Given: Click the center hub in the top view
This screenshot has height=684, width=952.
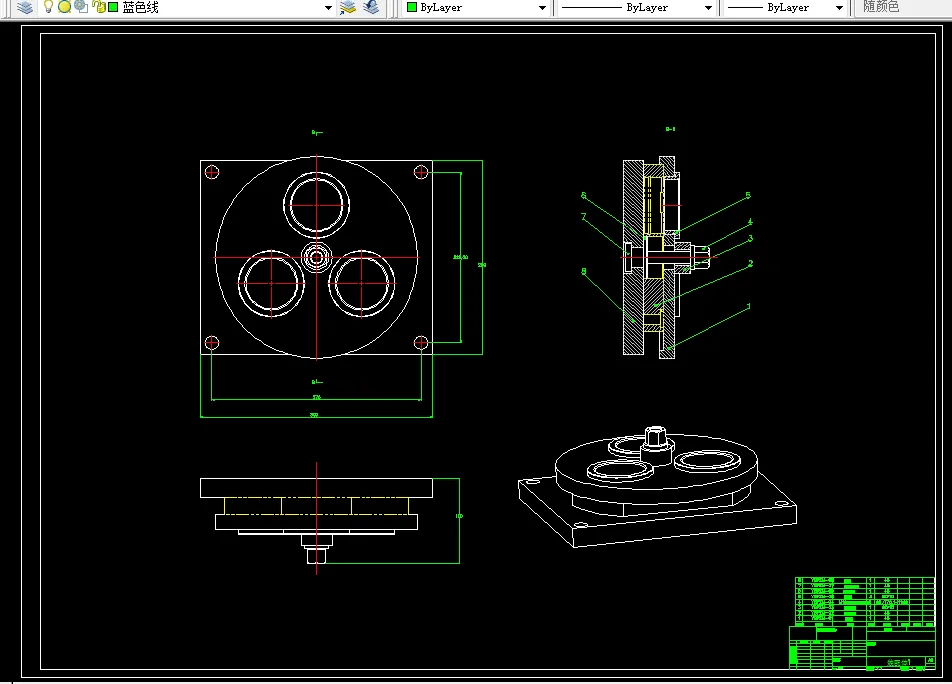Looking at the screenshot, I should (x=317, y=257).
